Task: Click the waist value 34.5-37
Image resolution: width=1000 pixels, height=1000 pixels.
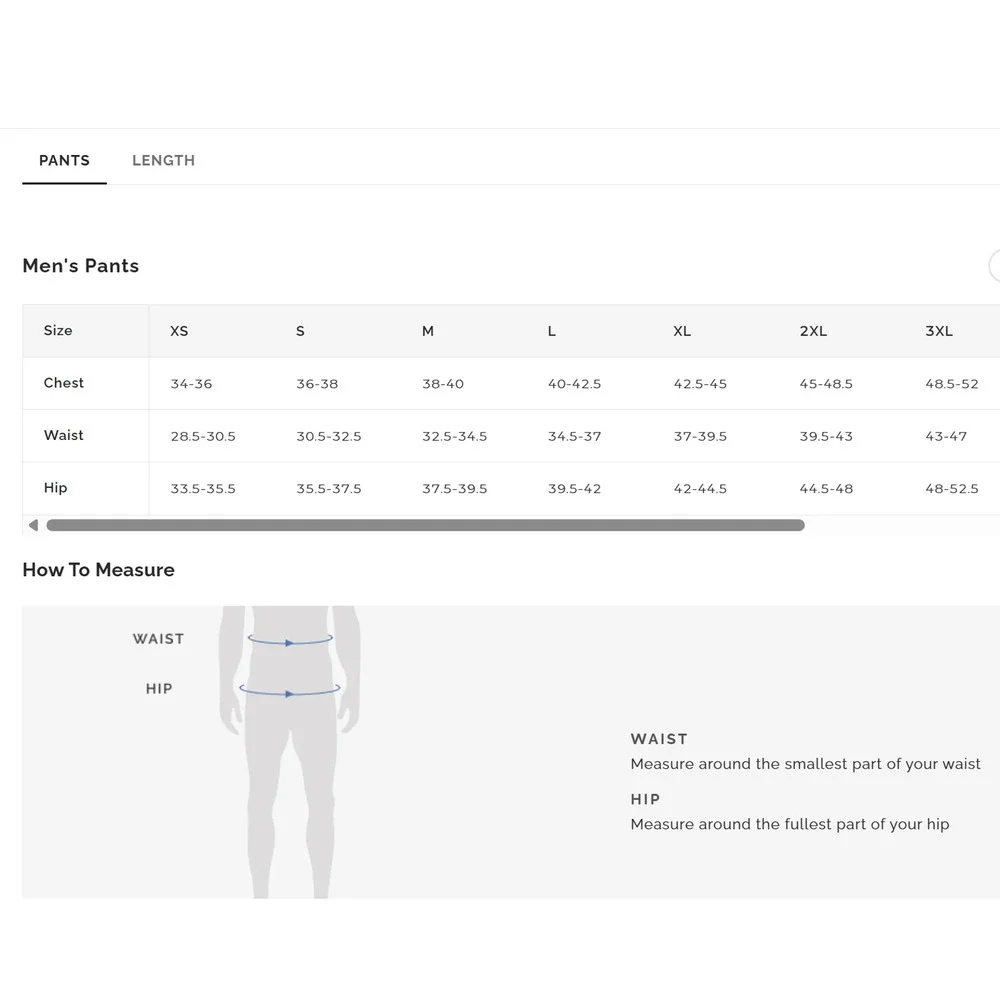Action: (575, 436)
